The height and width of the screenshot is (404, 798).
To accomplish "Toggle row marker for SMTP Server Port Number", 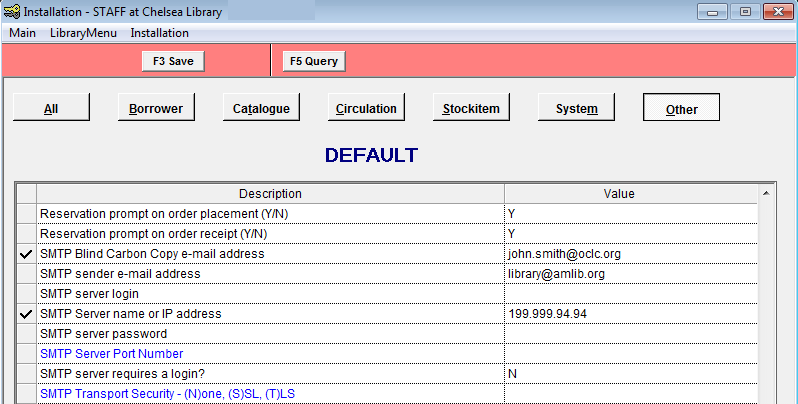I will (26, 354).
